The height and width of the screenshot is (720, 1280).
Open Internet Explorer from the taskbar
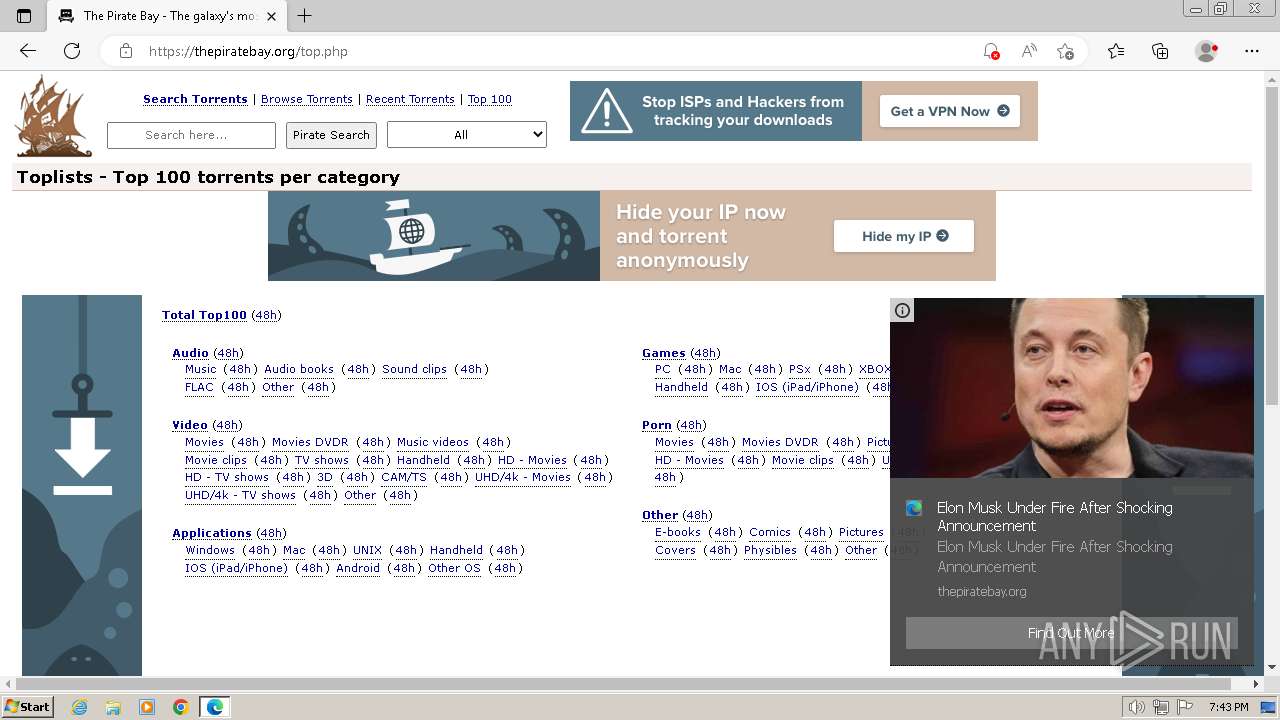click(79, 707)
